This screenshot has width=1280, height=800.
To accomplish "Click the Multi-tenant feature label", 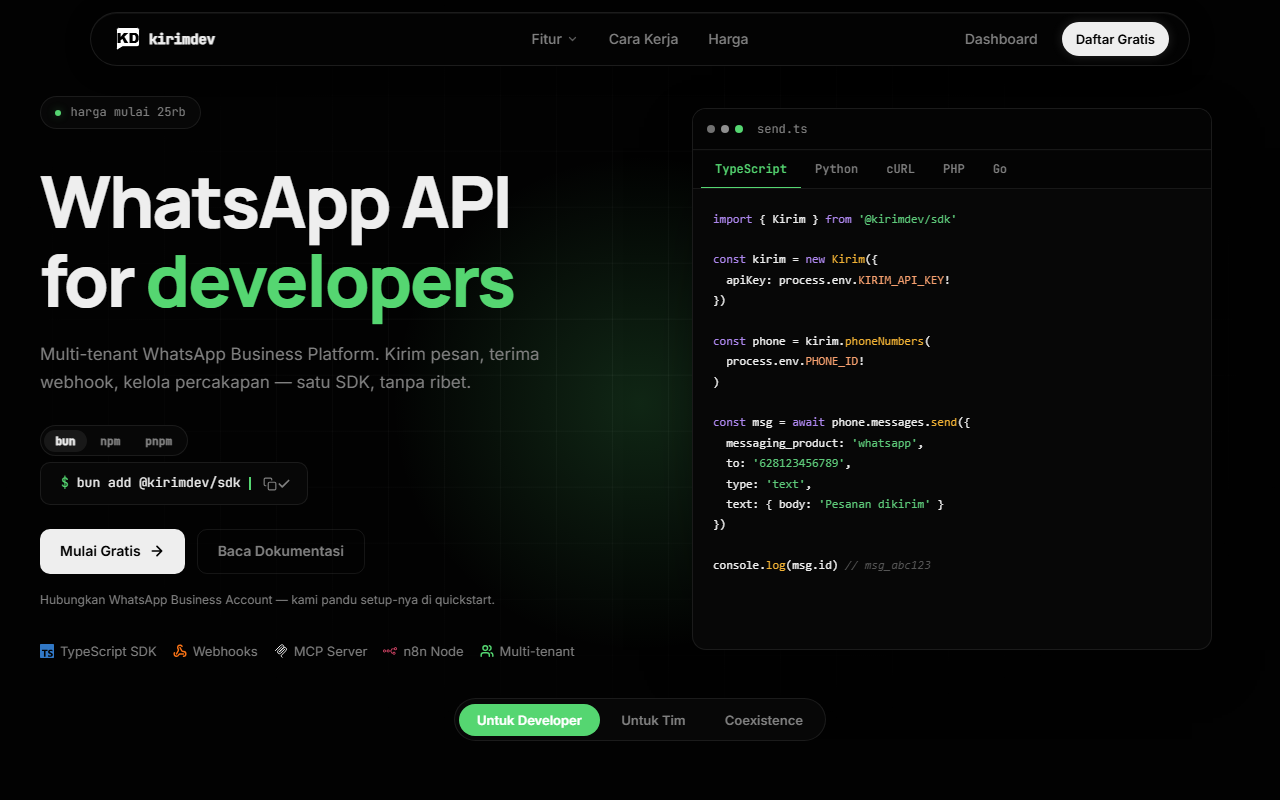I will click(537, 651).
